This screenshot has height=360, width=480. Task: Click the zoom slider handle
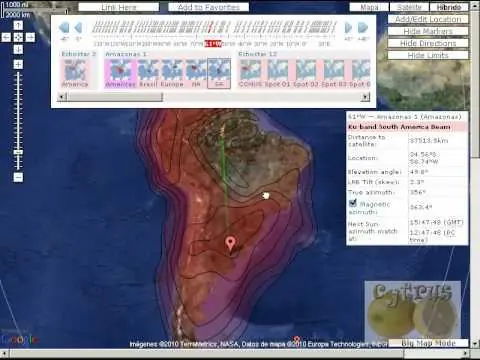pyautogui.click(x=18, y=152)
